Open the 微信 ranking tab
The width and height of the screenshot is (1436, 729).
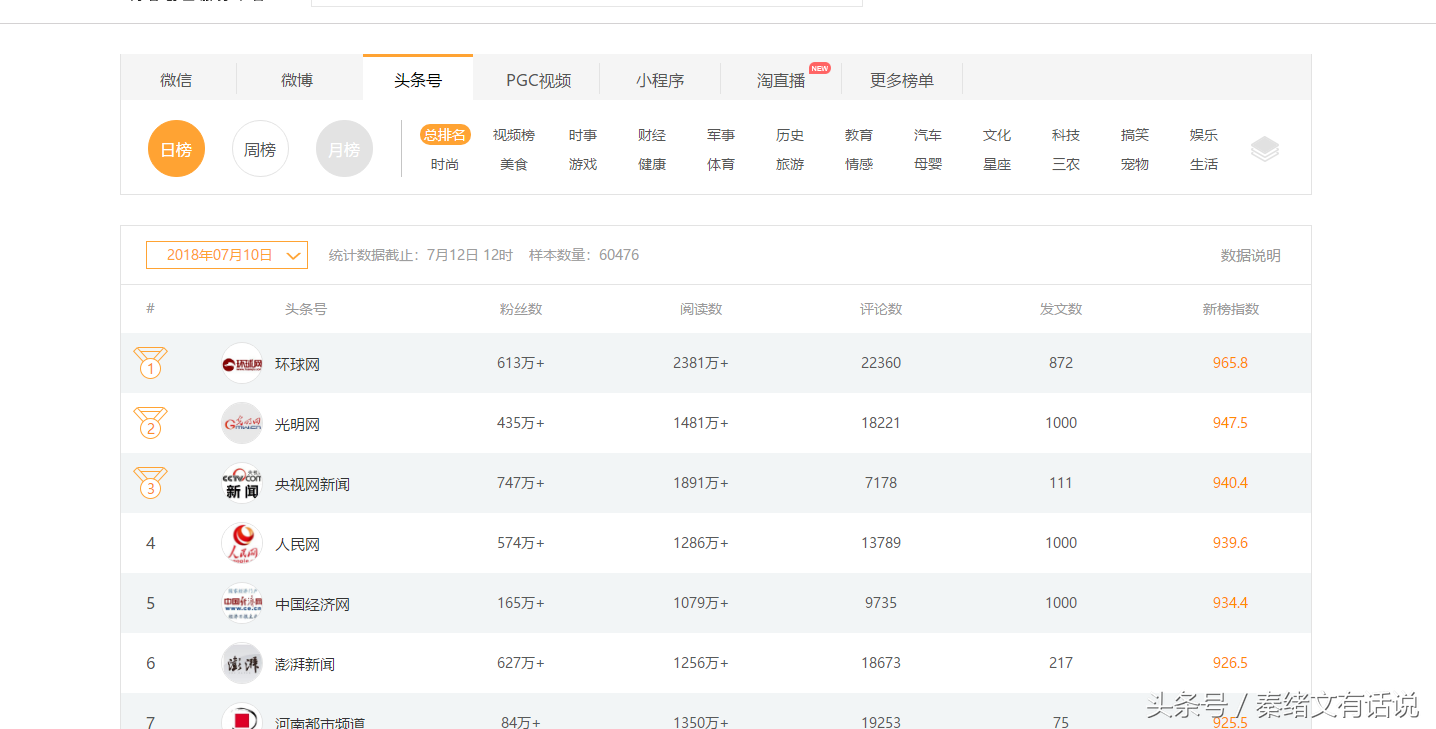point(176,80)
